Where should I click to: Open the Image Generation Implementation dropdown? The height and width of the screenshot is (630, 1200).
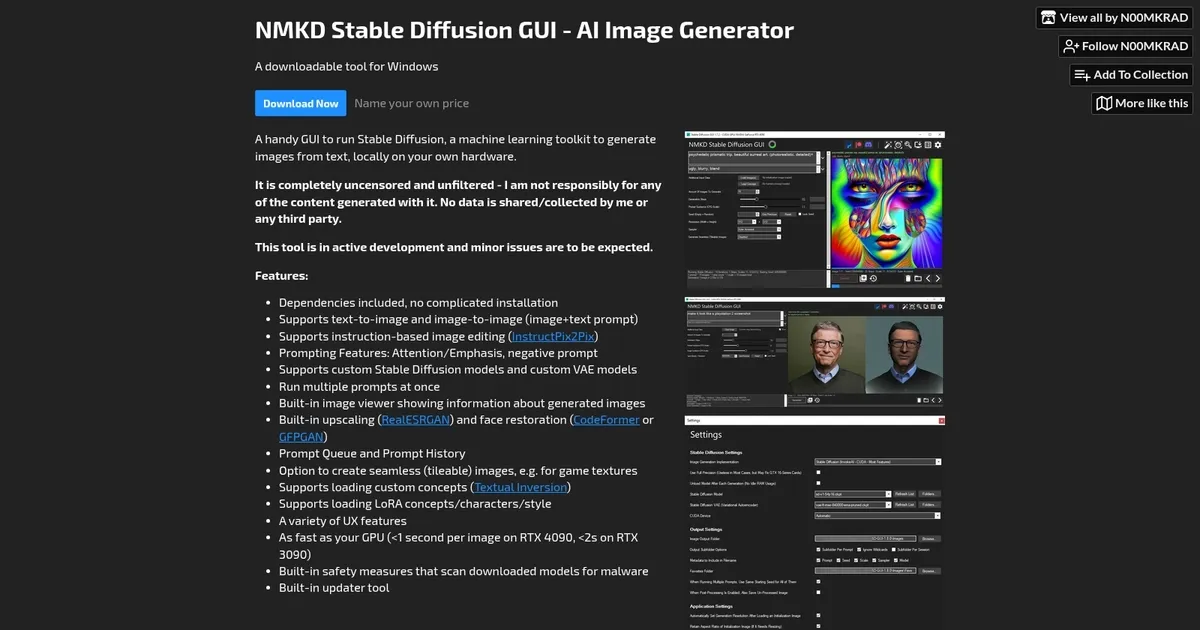938,462
